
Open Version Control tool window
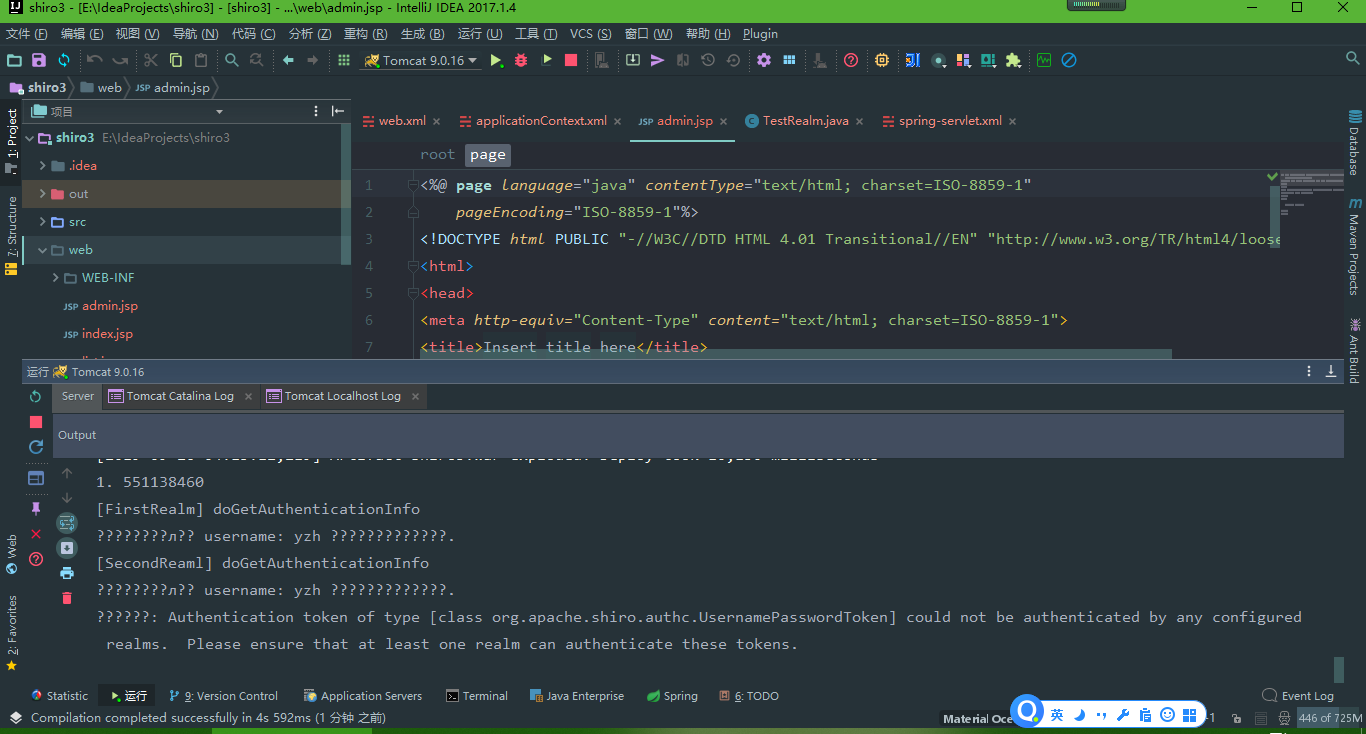(223, 696)
